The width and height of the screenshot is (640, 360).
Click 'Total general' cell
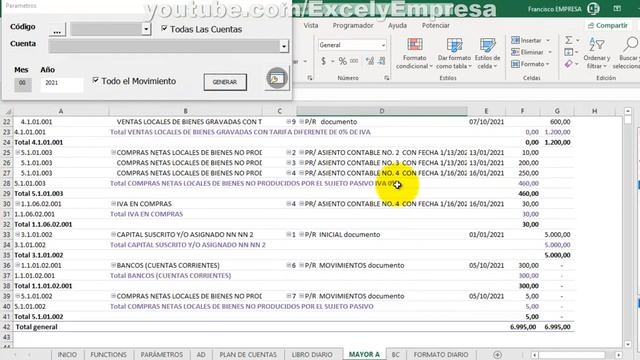[x=36, y=327]
